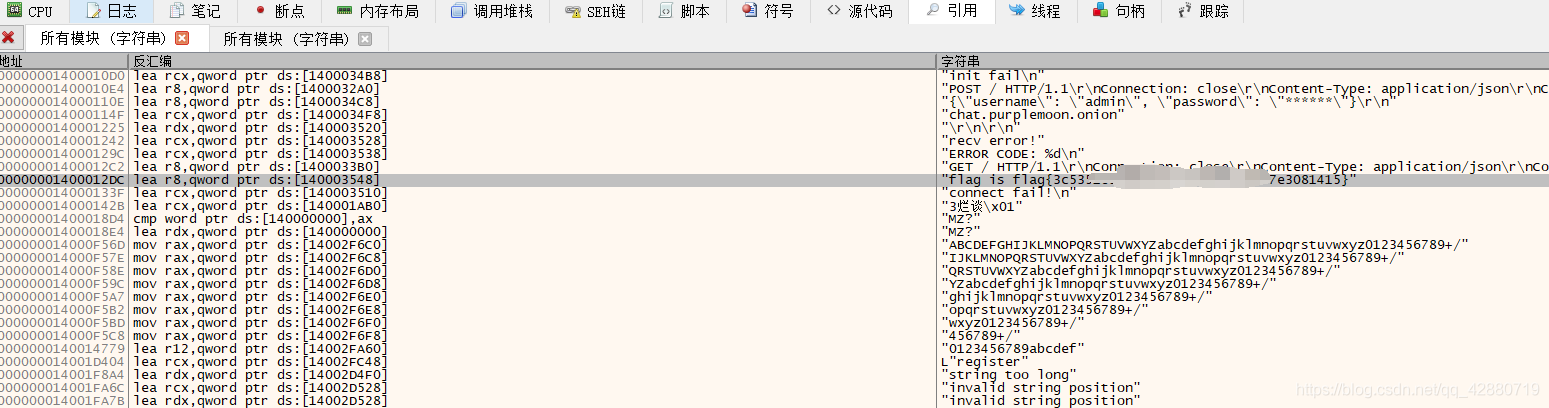Screen dimensions: 1549x408
Task: Click the trace footprints icon
Action: (1185, 11)
